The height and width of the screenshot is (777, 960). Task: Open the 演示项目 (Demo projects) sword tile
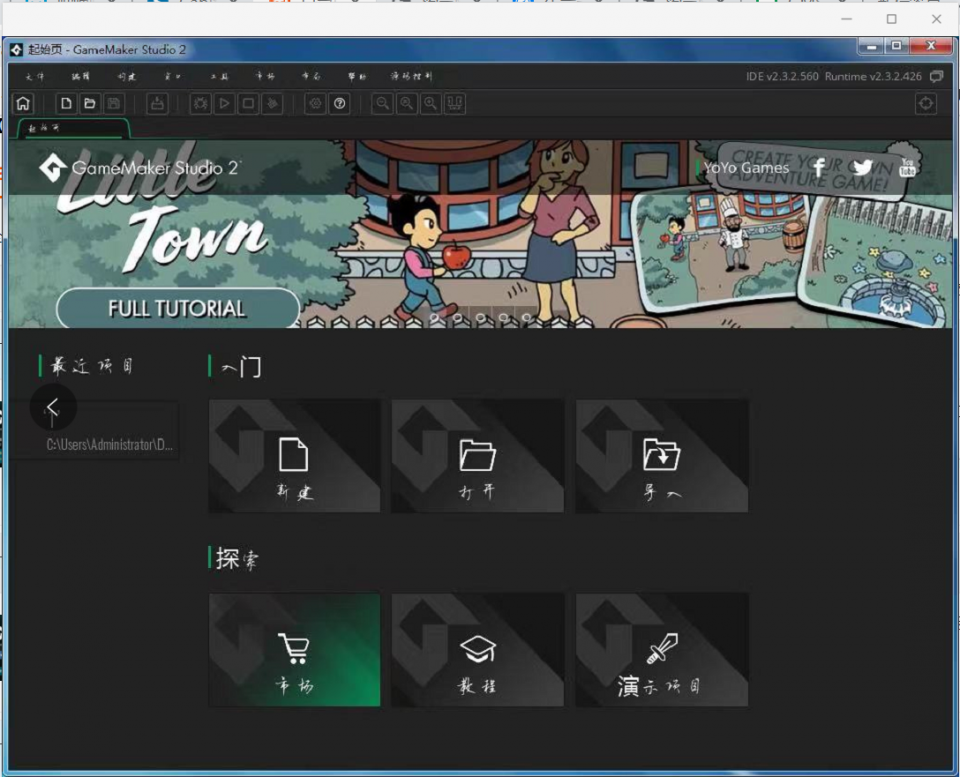click(x=662, y=650)
